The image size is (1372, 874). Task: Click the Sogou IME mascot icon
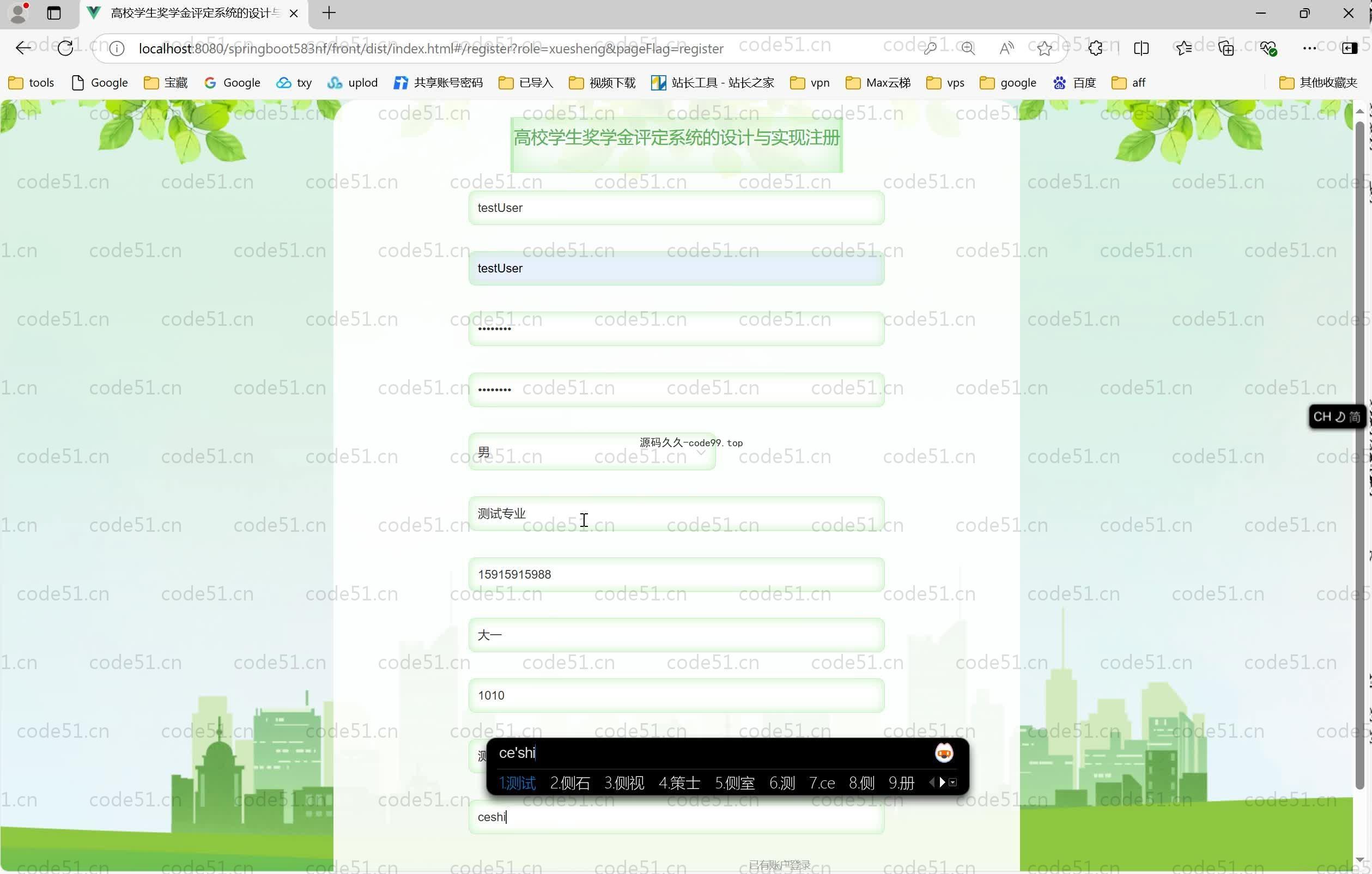click(x=944, y=753)
